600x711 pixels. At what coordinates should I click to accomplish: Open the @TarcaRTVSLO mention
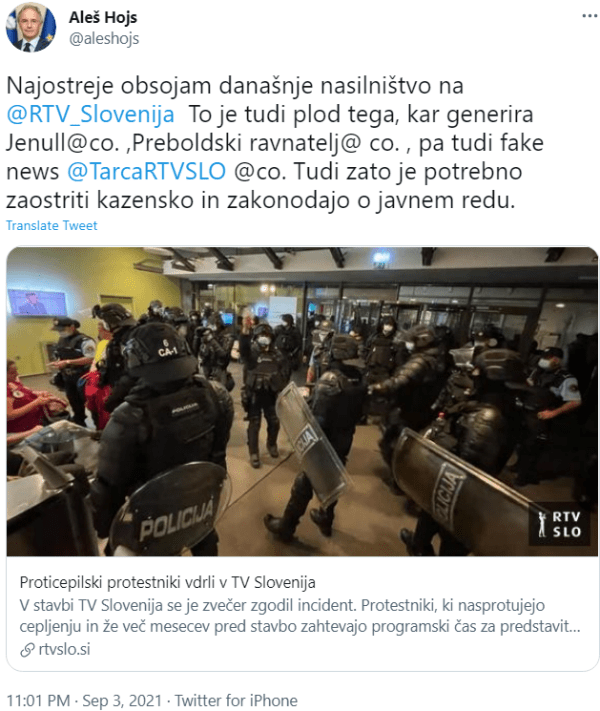click(146, 171)
